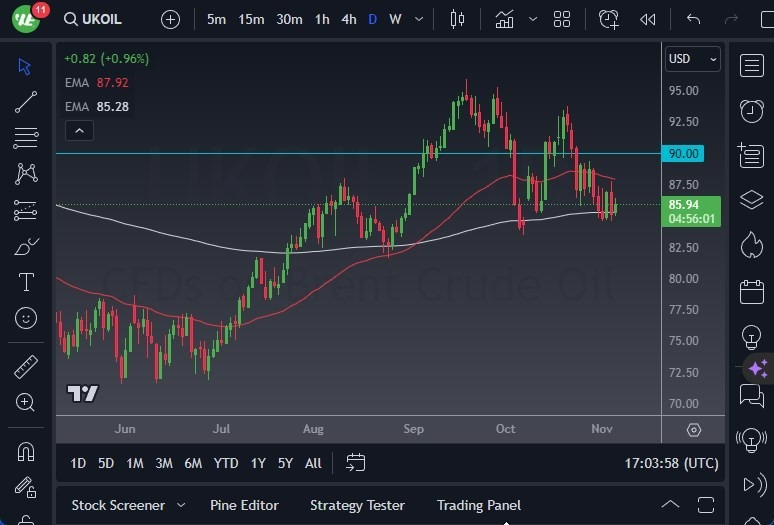This screenshot has width=774, height=525.
Task: Select the Text tool in left toolbar
Action: point(26,282)
